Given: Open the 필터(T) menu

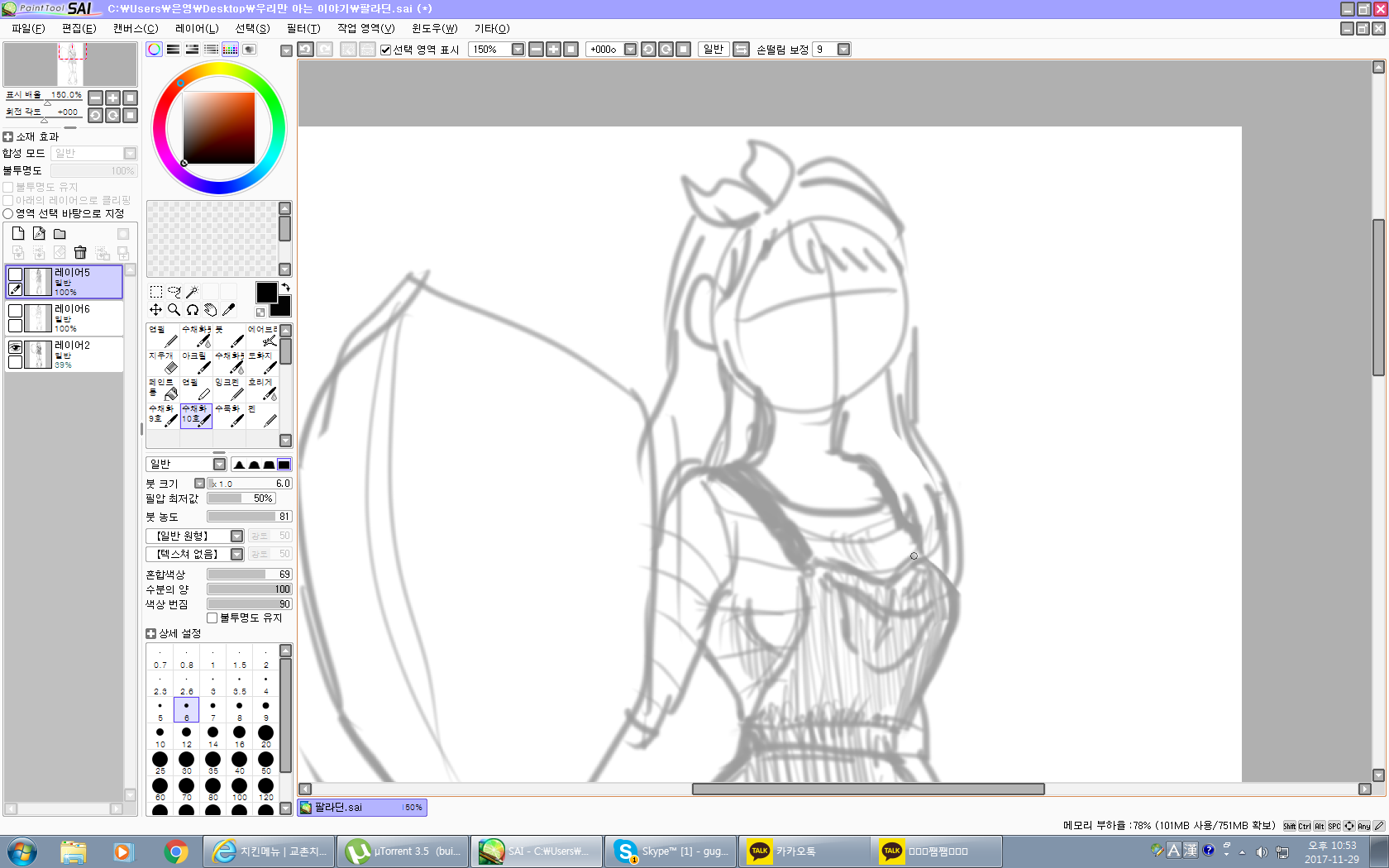Looking at the screenshot, I should coord(303,28).
